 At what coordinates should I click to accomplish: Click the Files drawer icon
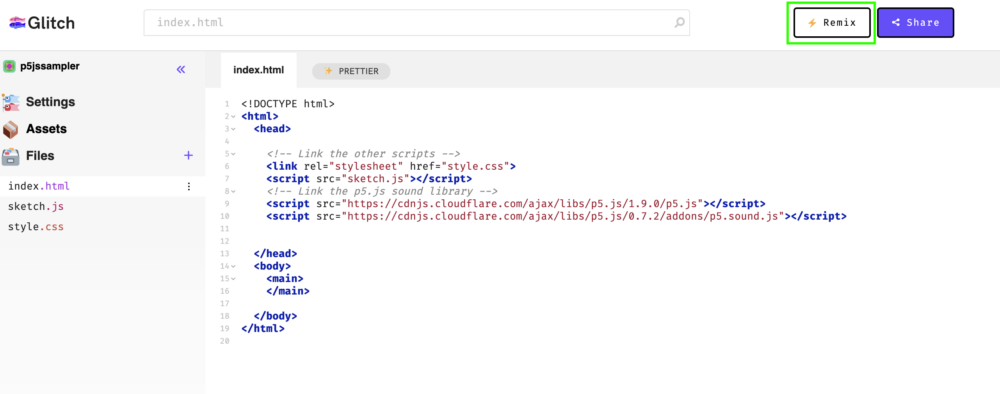coord(11,156)
